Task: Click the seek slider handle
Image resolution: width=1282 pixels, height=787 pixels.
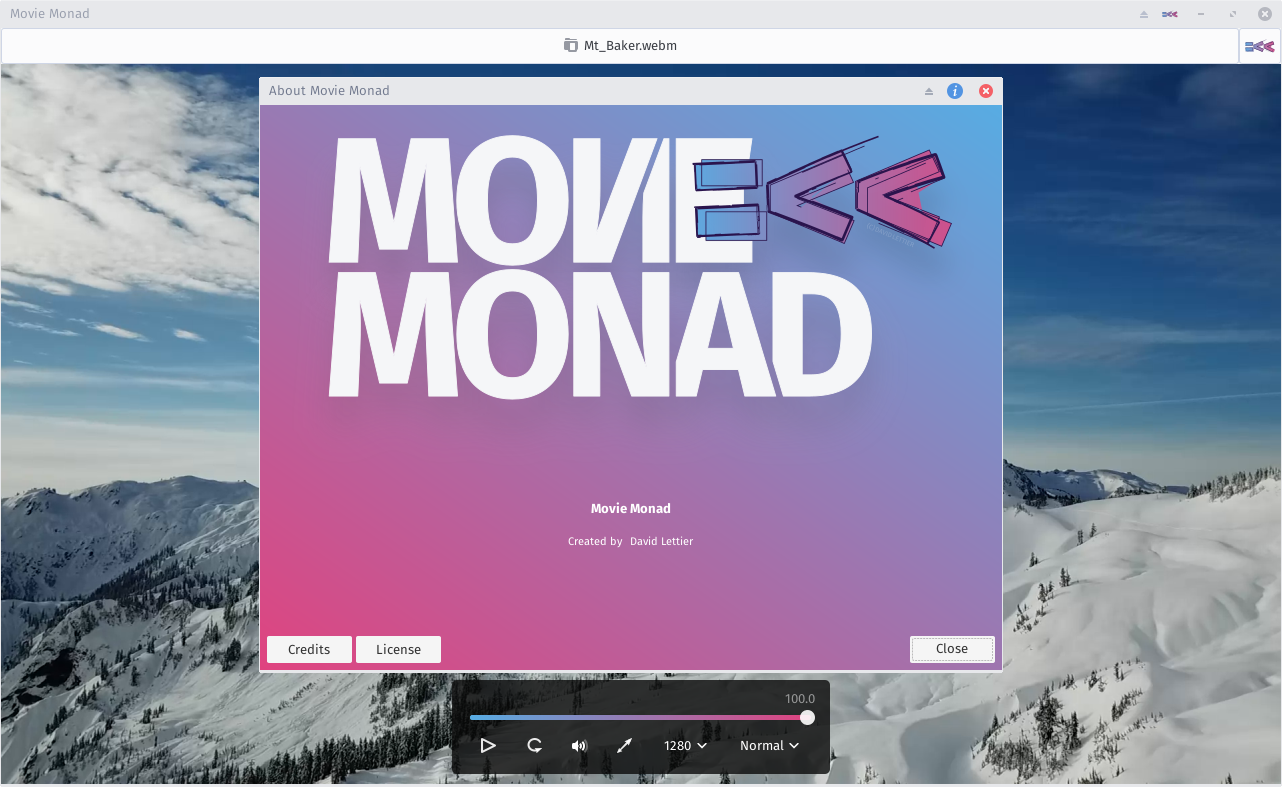Action: [807, 717]
